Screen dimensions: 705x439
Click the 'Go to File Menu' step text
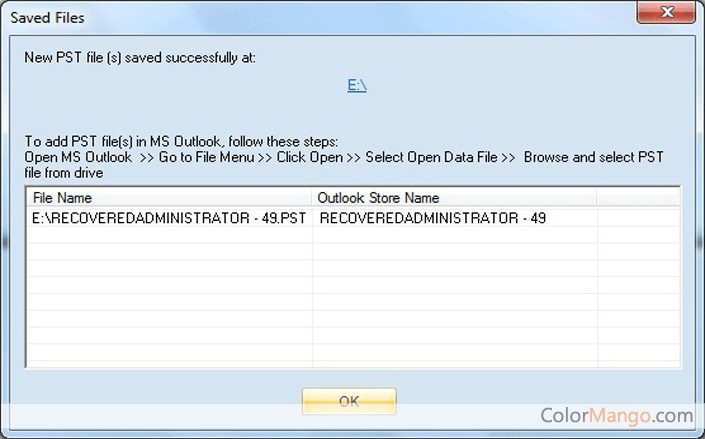[207, 157]
